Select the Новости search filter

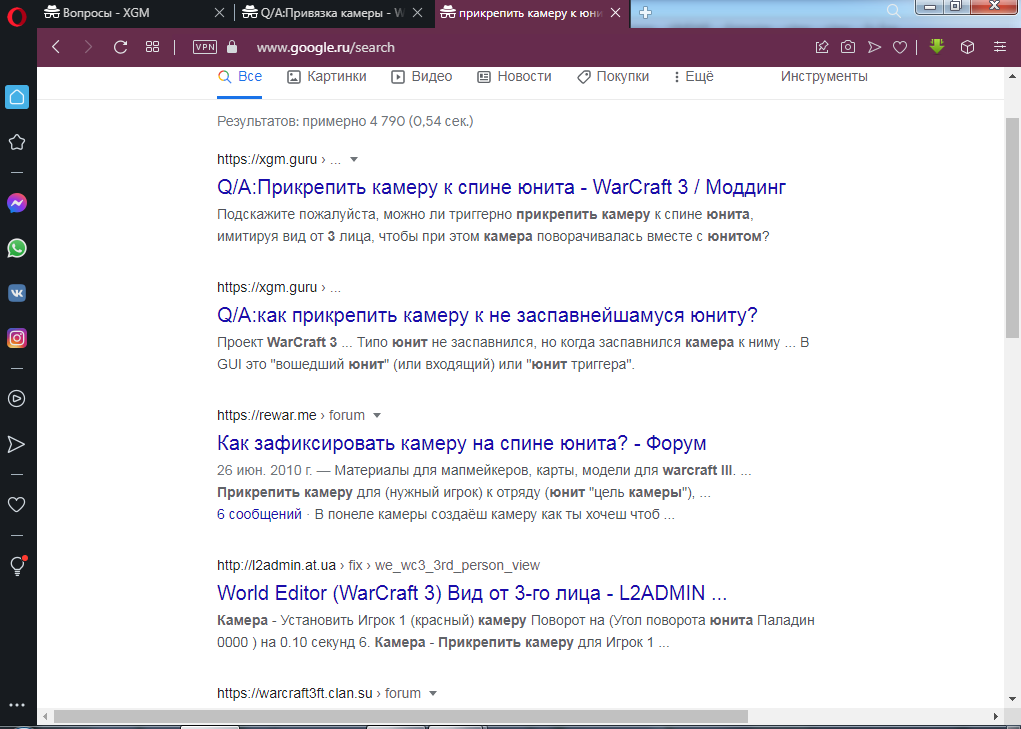pos(514,77)
